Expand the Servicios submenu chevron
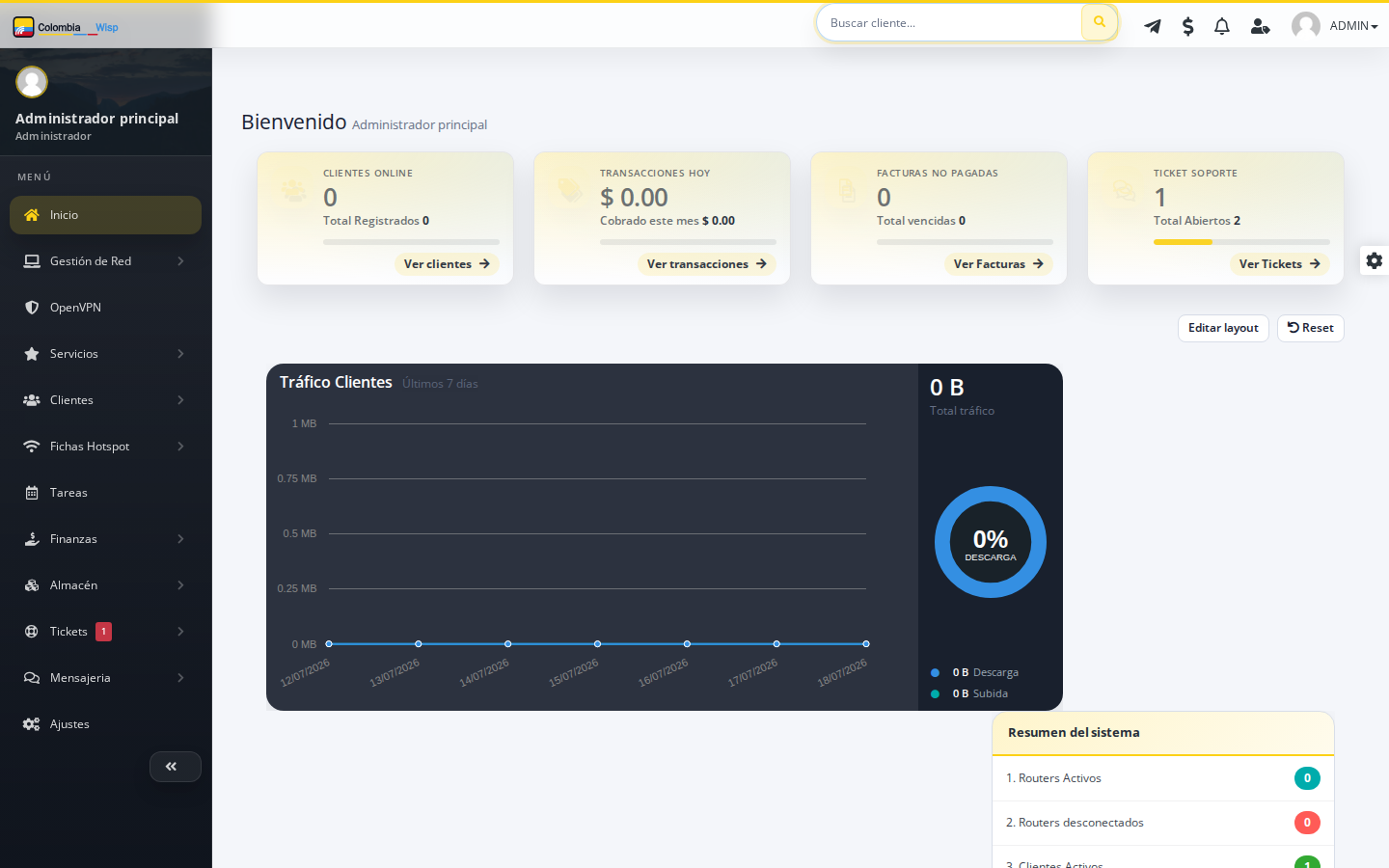Viewport: 1389px width, 868px height. (180, 354)
